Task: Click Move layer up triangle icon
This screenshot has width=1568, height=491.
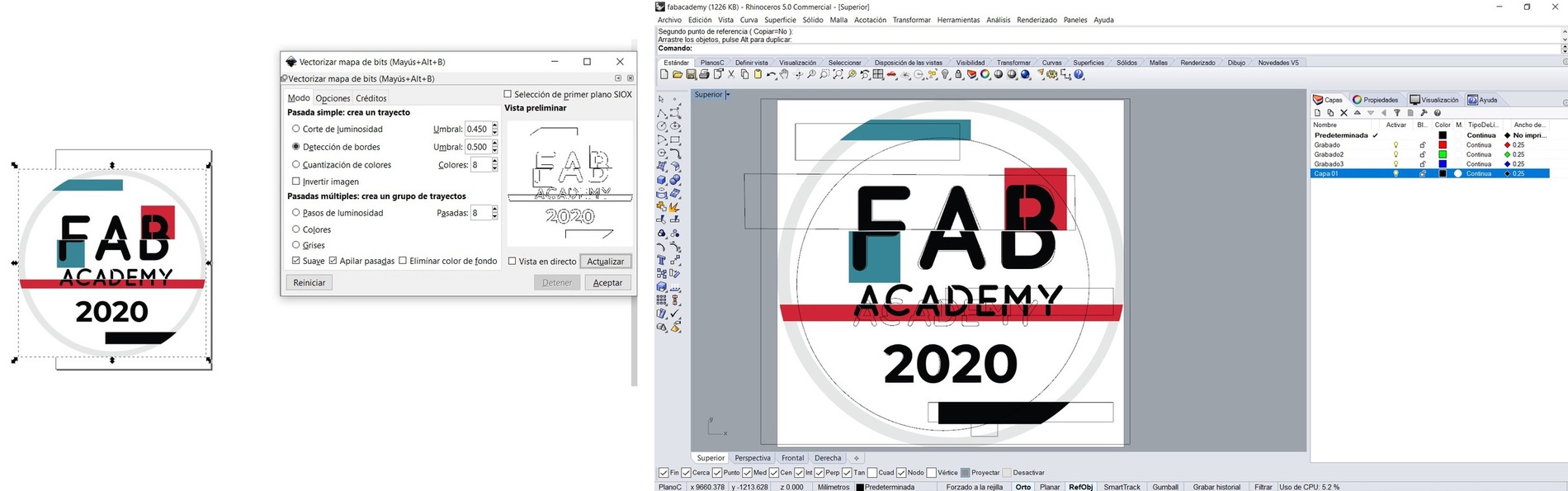Action: pos(1358,112)
